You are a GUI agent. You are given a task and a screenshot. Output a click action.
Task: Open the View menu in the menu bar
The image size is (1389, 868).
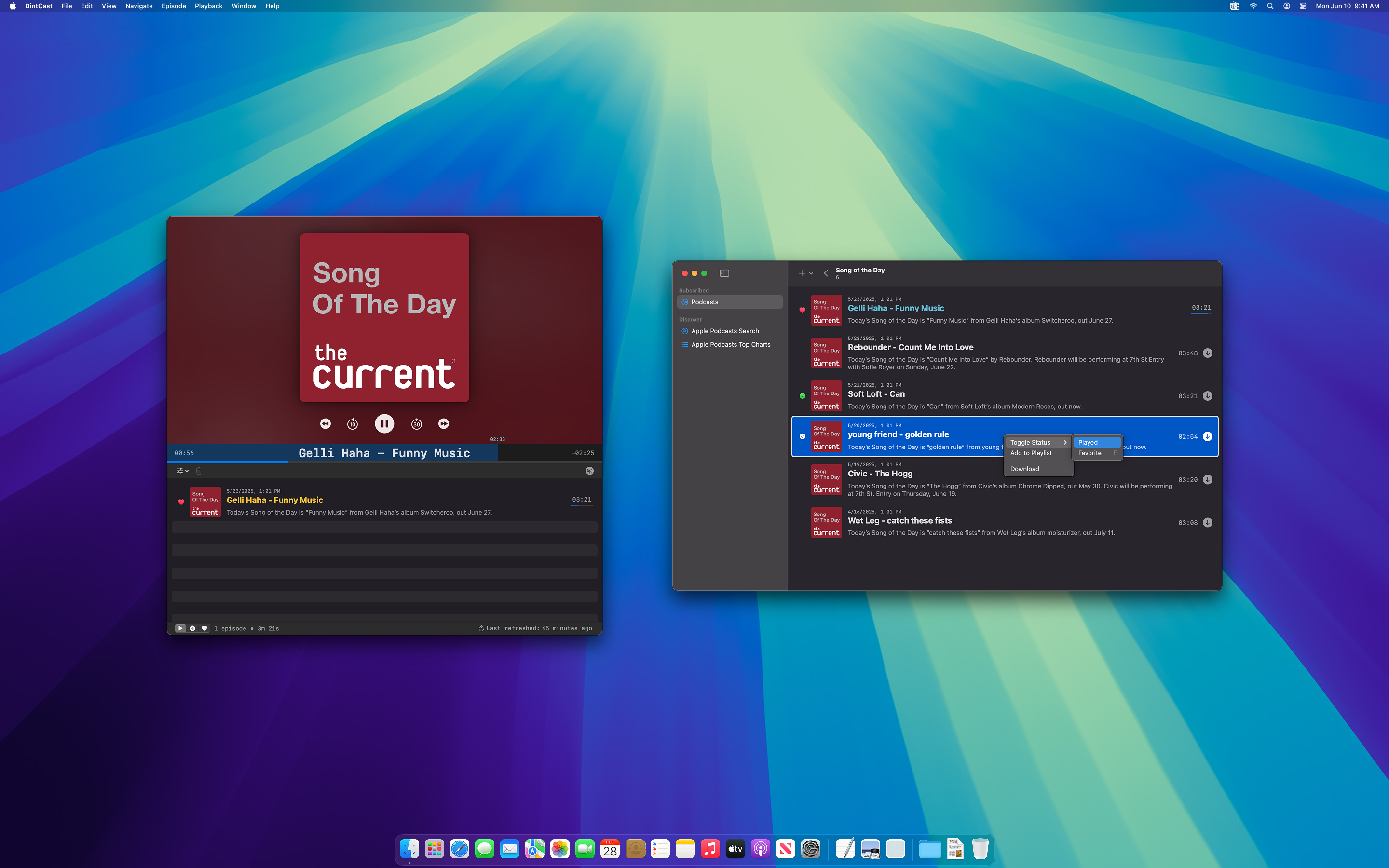(109, 6)
